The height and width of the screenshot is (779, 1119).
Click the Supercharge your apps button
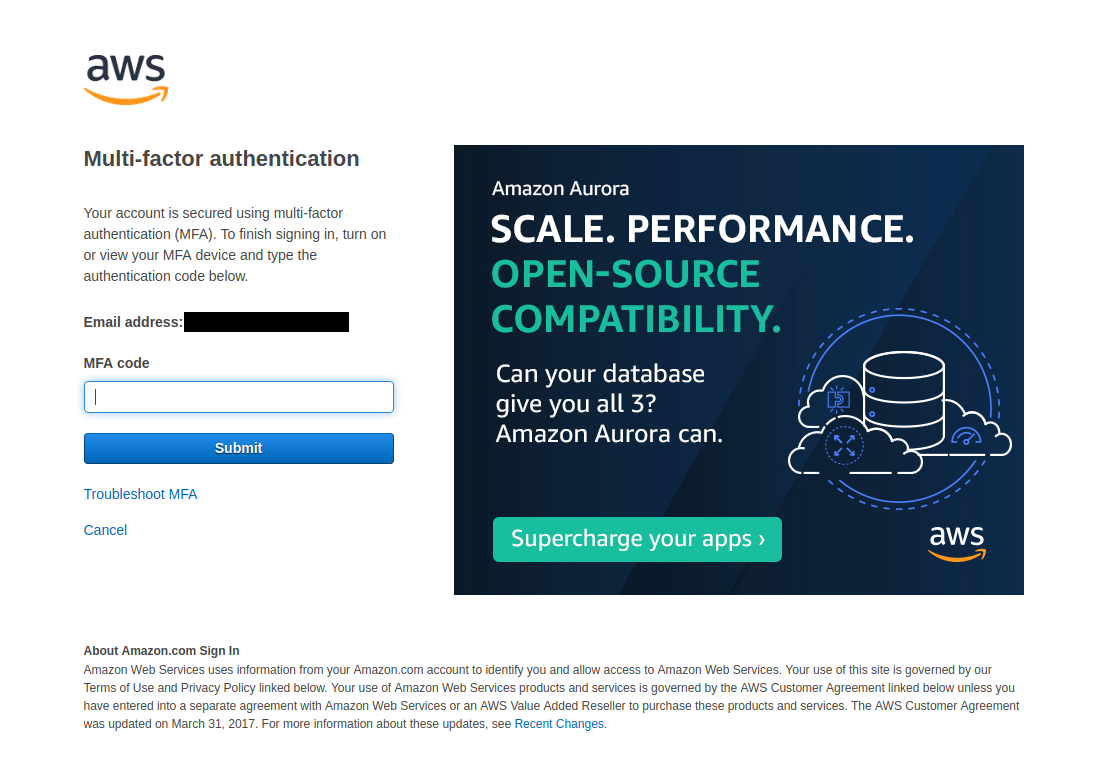[x=636, y=539]
